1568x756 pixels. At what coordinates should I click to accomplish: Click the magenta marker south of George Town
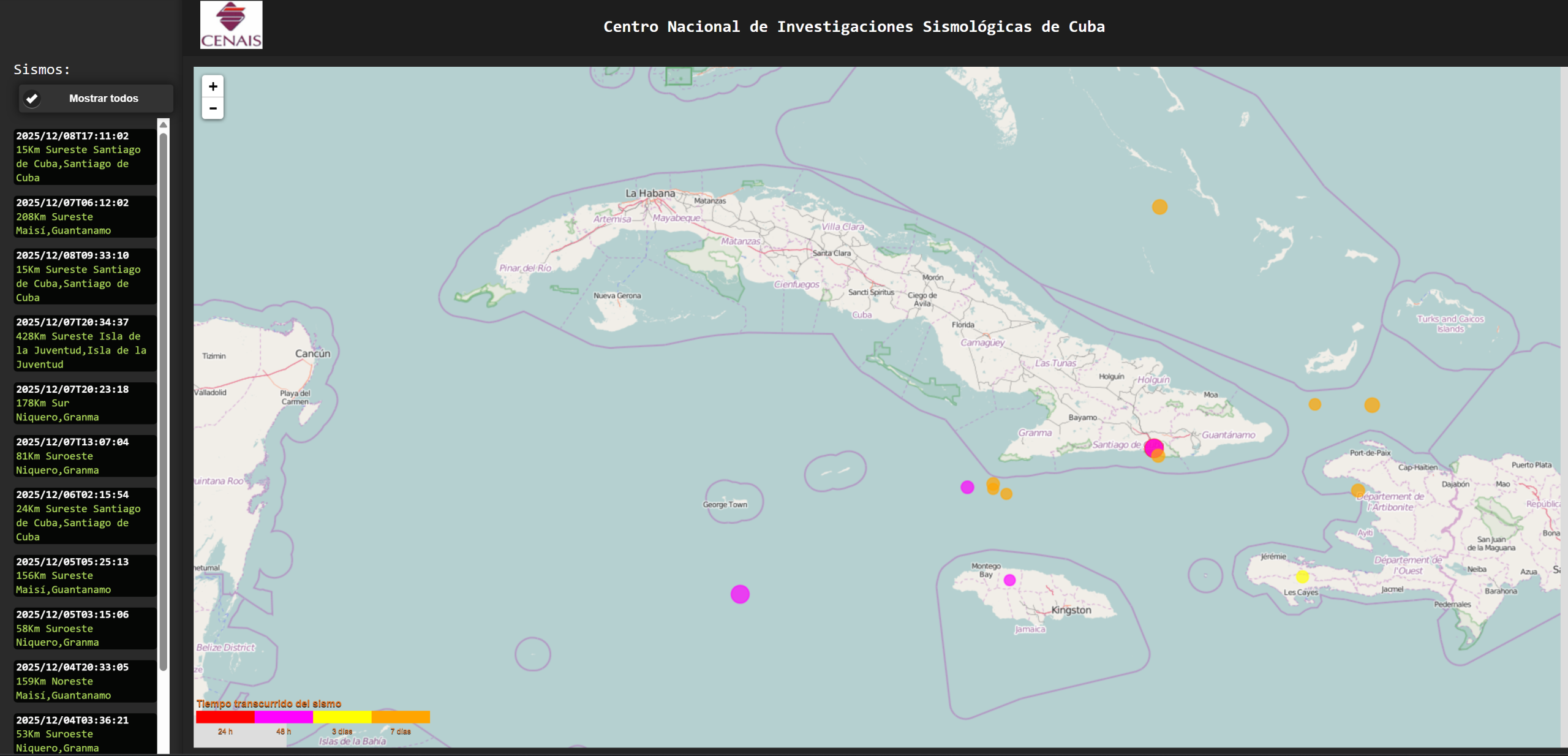[x=740, y=594]
